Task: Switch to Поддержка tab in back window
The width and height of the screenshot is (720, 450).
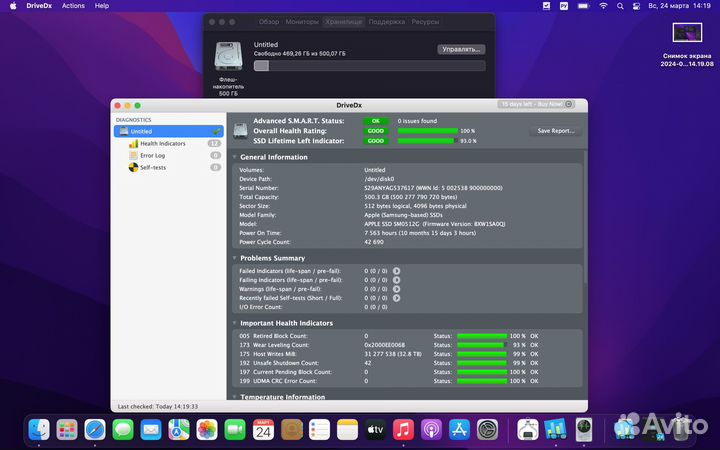Action: (387, 22)
